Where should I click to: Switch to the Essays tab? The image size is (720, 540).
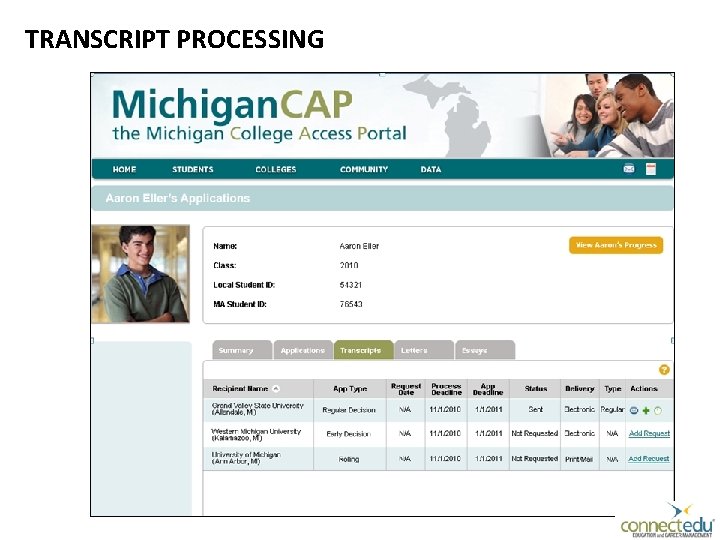pos(485,350)
